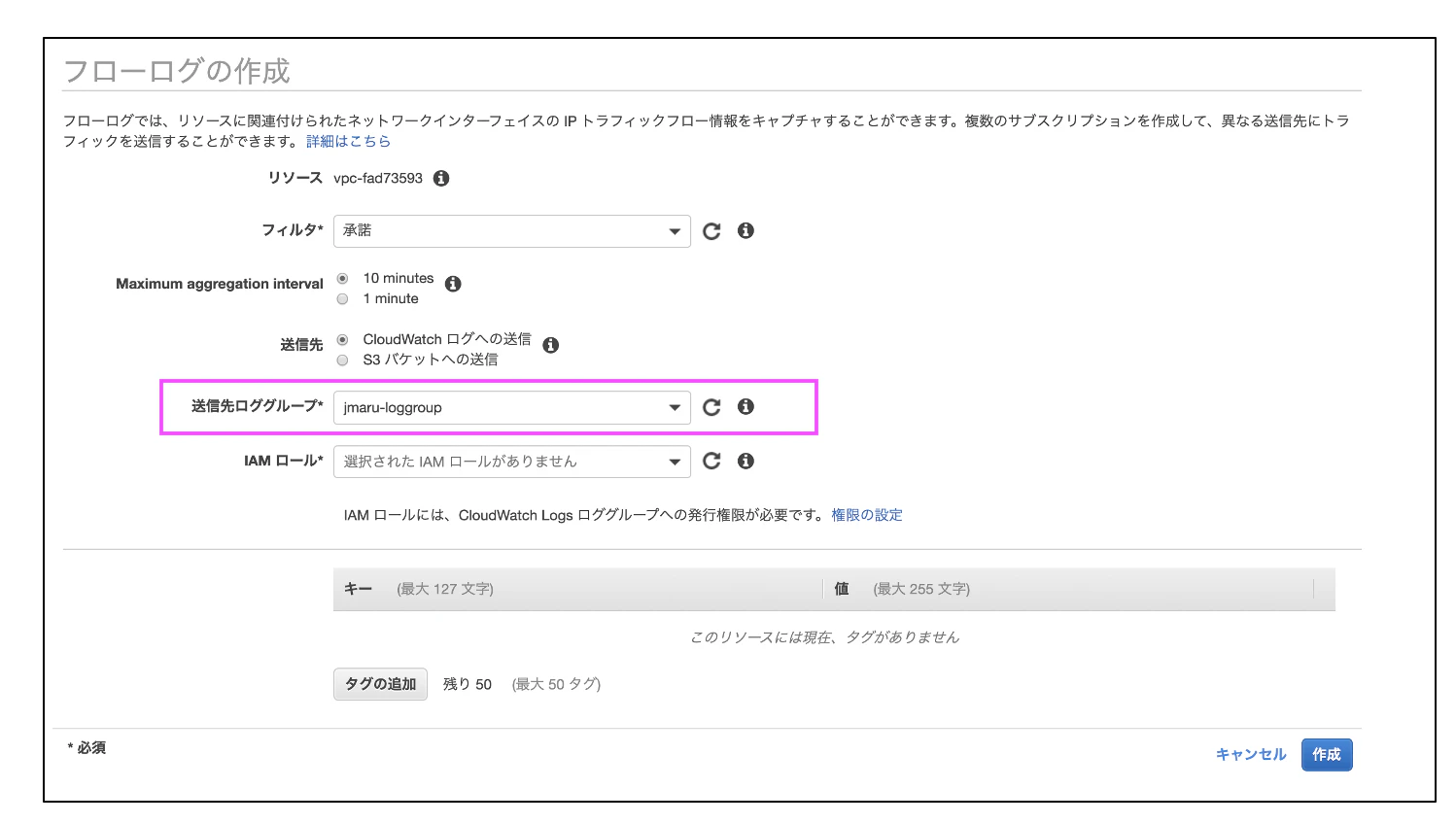Click the info icon beside 送信先 options
This screenshot has height=824, width=1456.
[551, 345]
